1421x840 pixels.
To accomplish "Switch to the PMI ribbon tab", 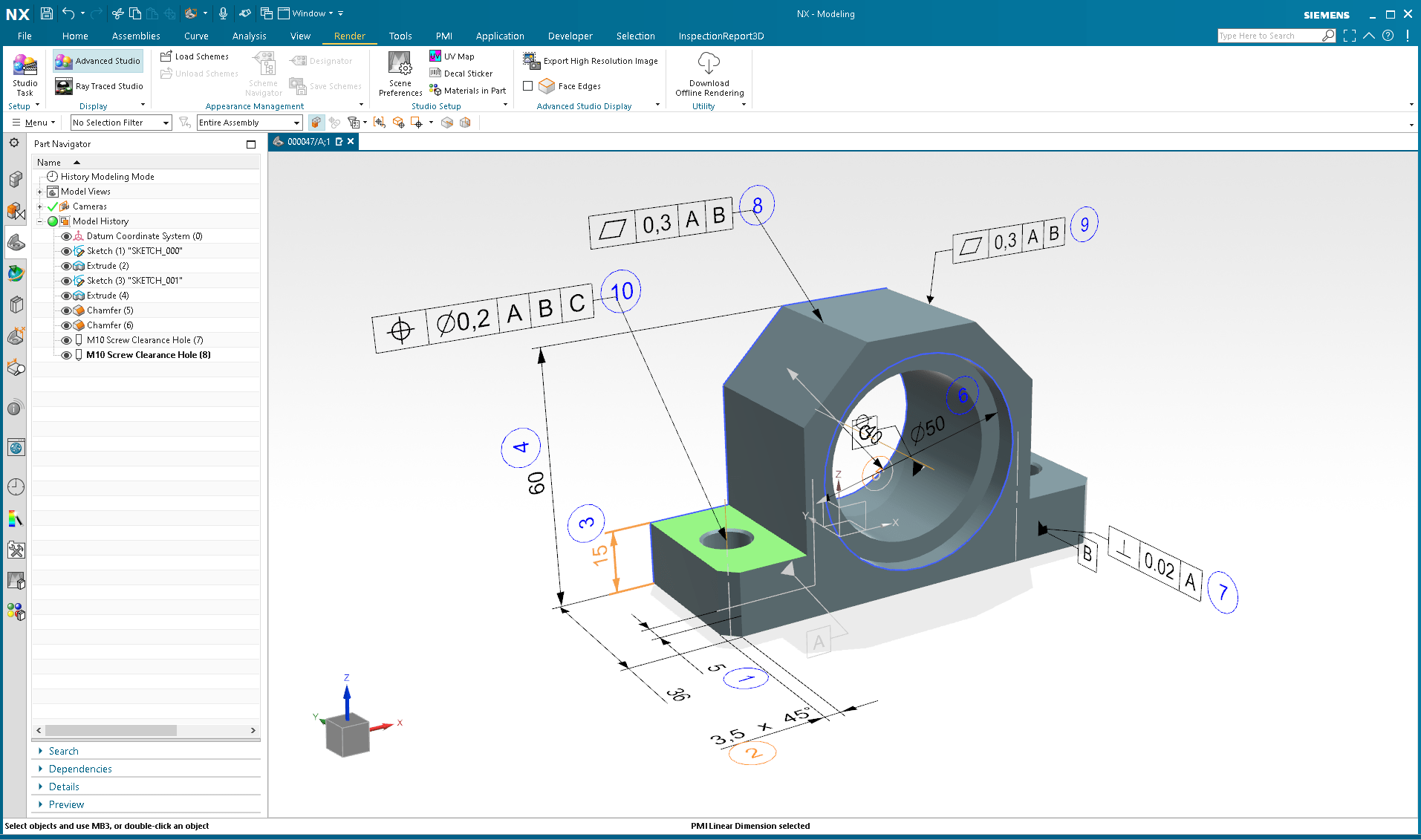I will tap(443, 36).
